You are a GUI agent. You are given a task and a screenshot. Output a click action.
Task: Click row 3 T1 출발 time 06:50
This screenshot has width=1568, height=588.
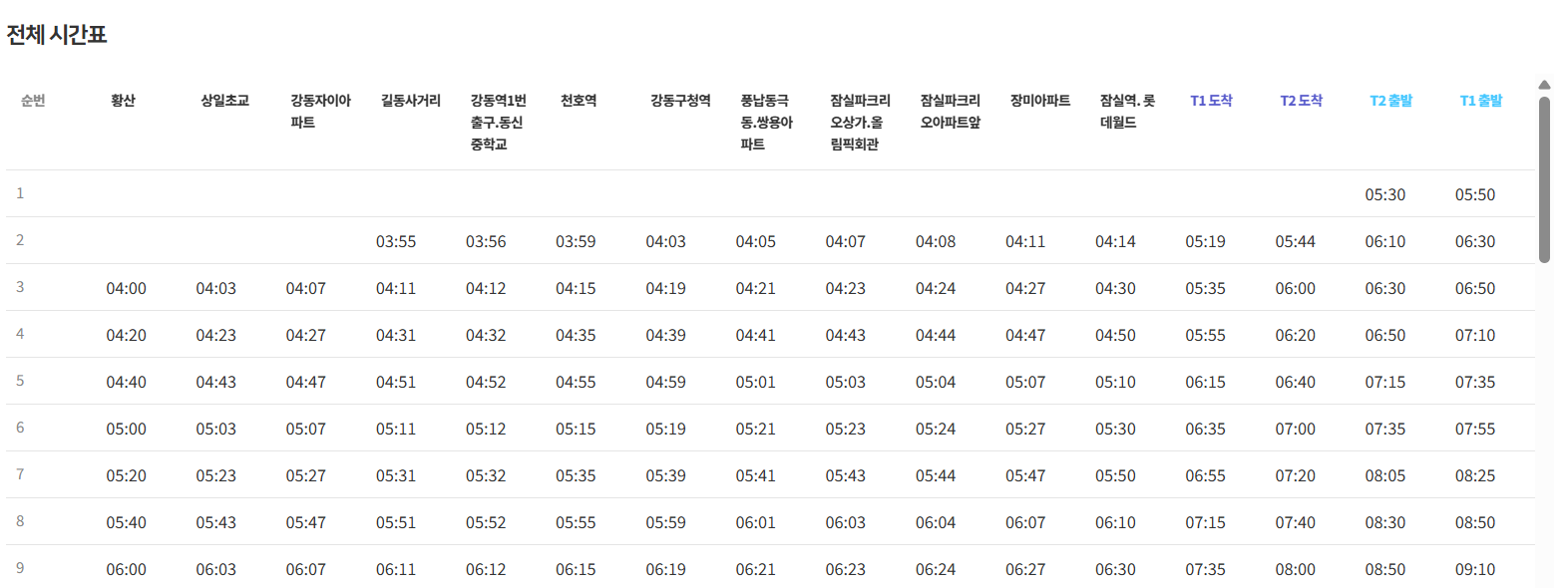pos(1474,289)
